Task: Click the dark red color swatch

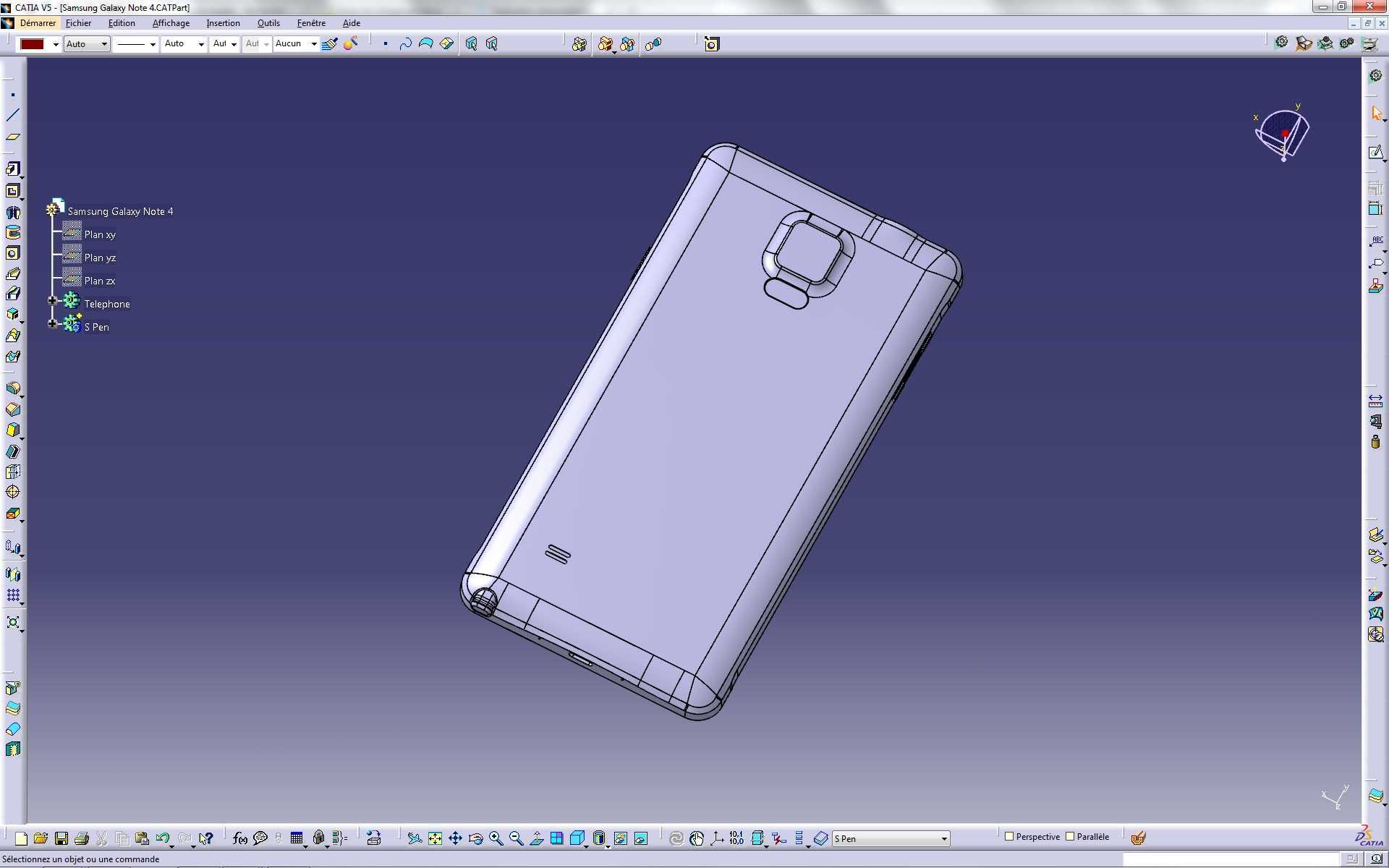Action: tap(33, 44)
